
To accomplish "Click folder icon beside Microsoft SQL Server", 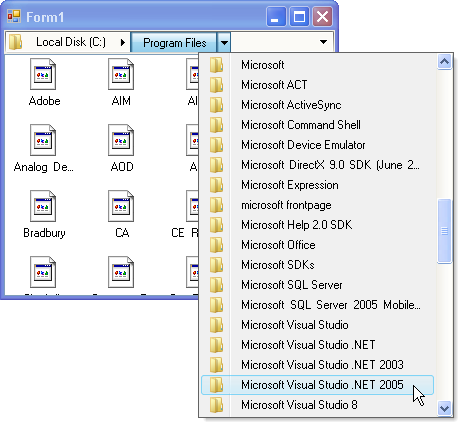I will coord(217,285).
